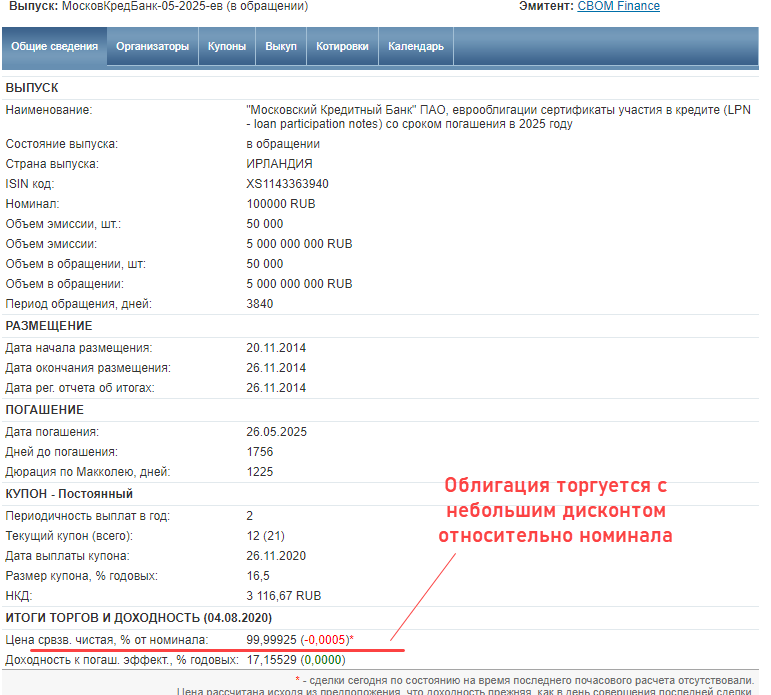
Task: Open the Календарь tab
Action: pos(416,46)
